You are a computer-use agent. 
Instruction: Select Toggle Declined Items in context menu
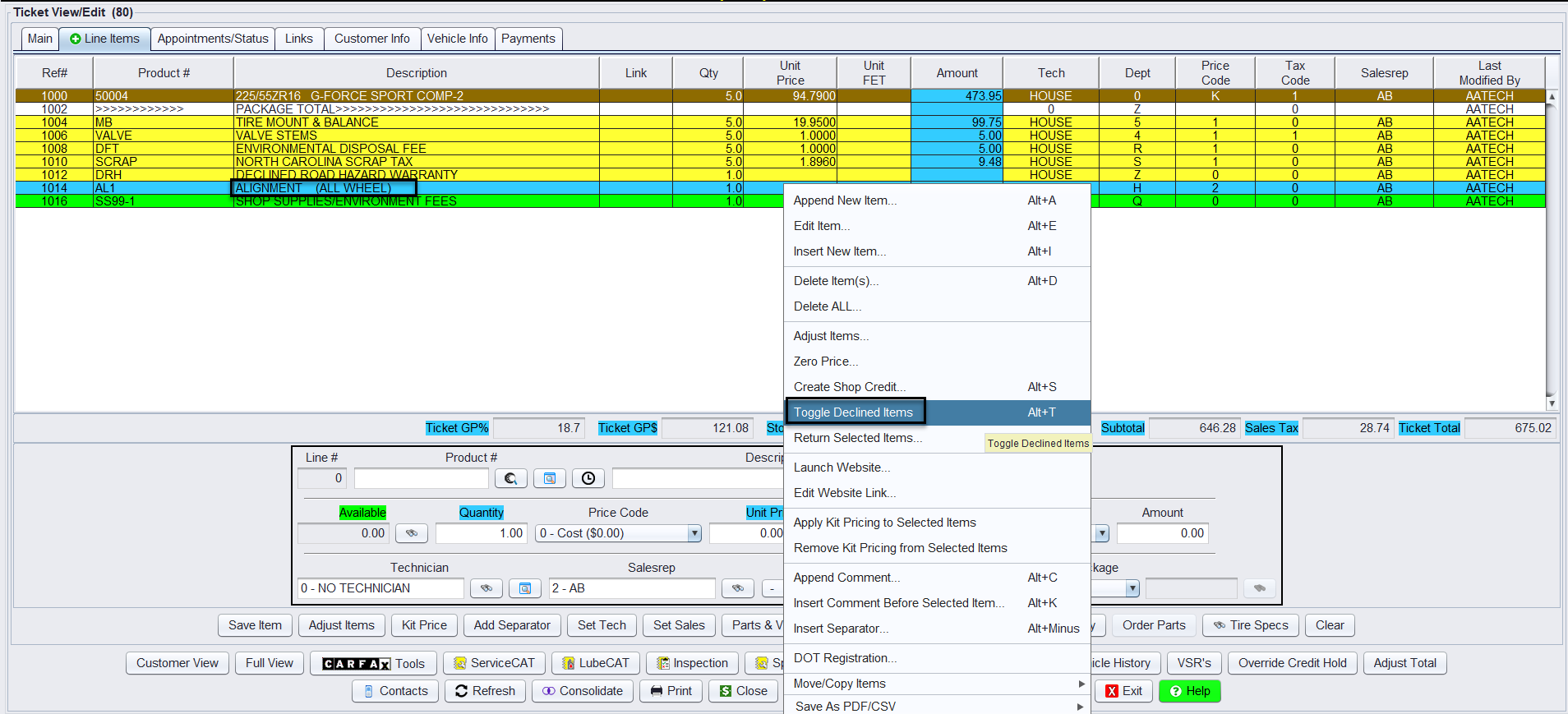[x=854, y=412]
